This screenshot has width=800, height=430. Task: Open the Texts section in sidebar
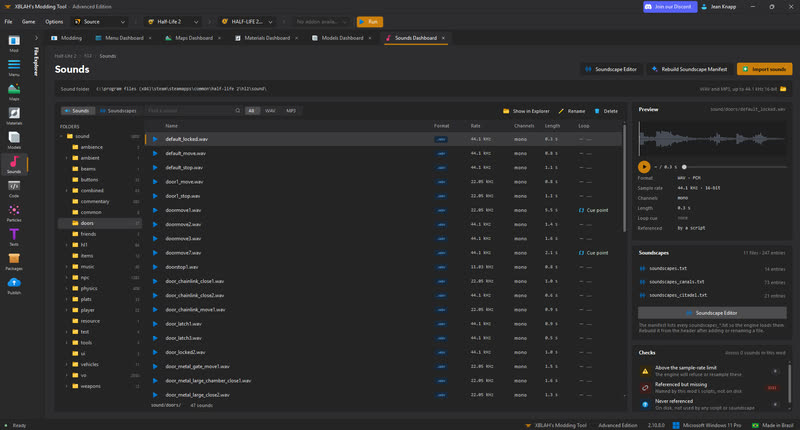(14, 237)
